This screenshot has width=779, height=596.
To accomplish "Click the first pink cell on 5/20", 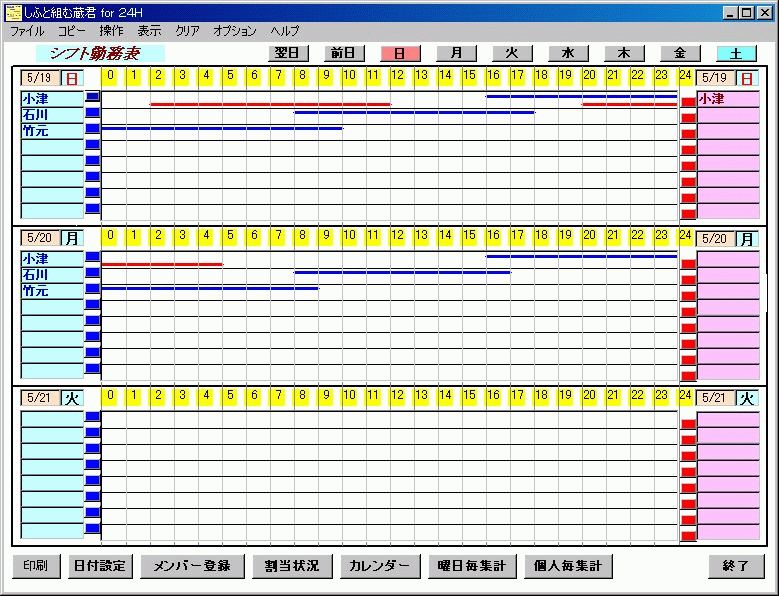I will point(728,259).
